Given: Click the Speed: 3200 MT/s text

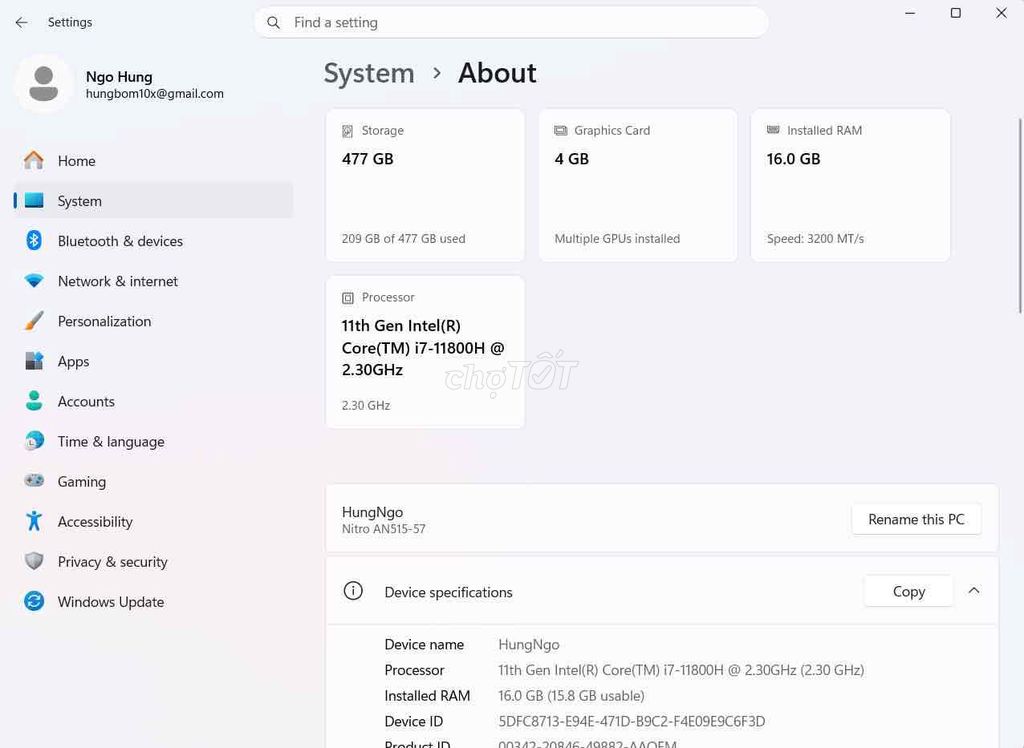Looking at the screenshot, I should (815, 239).
